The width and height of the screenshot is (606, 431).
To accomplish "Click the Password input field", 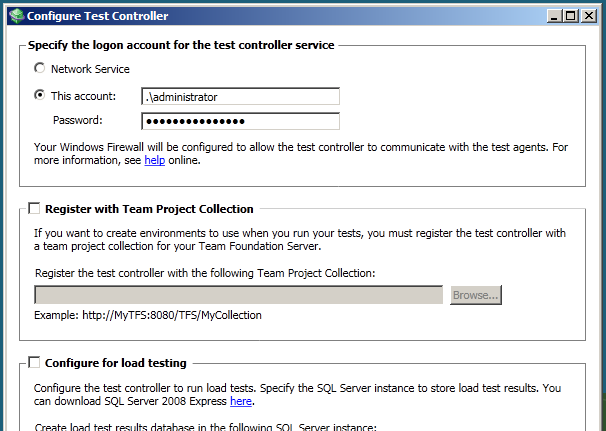I will pyautogui.click(x=240, y=121).
